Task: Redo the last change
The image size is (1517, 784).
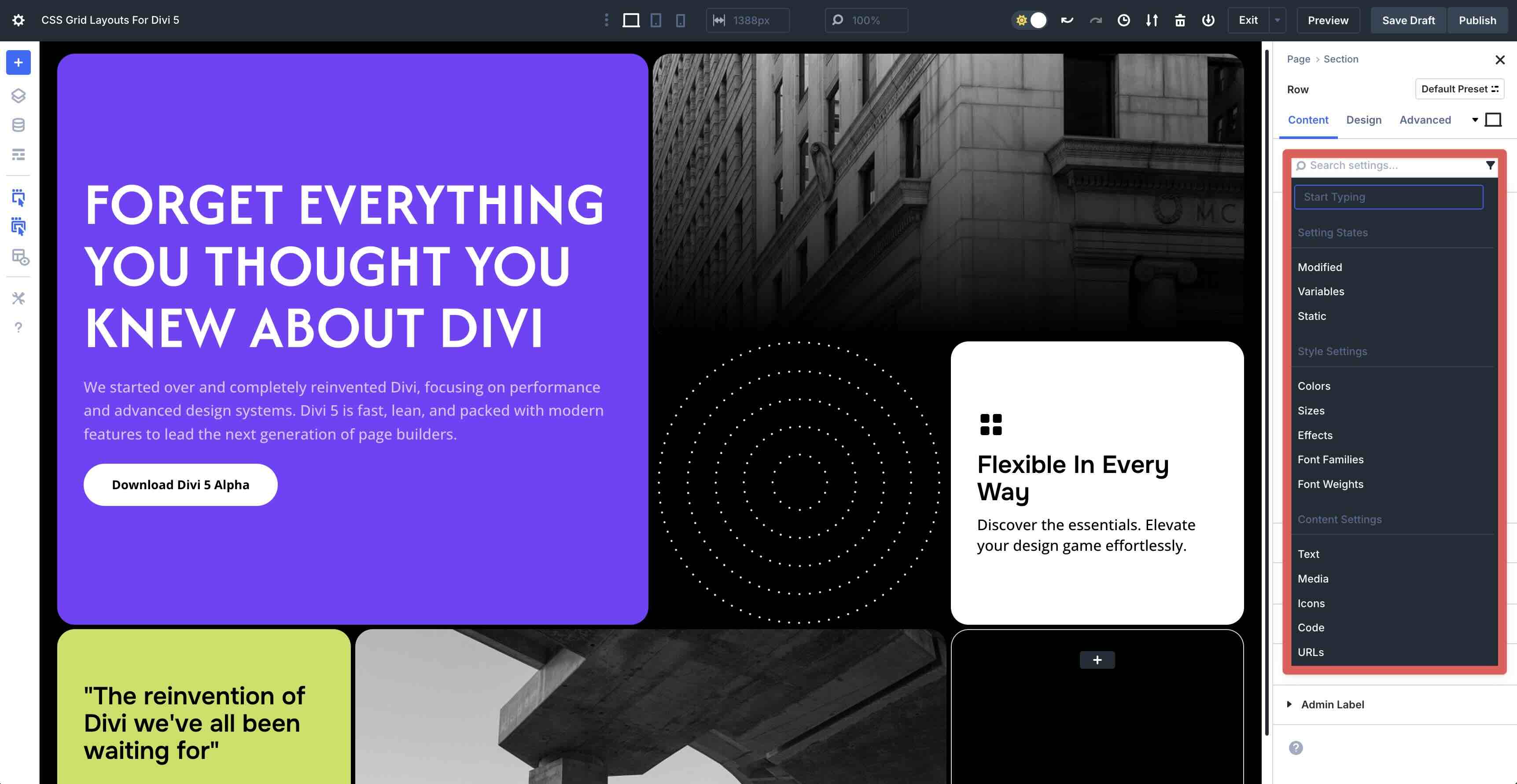Action: coord(1095,19)
